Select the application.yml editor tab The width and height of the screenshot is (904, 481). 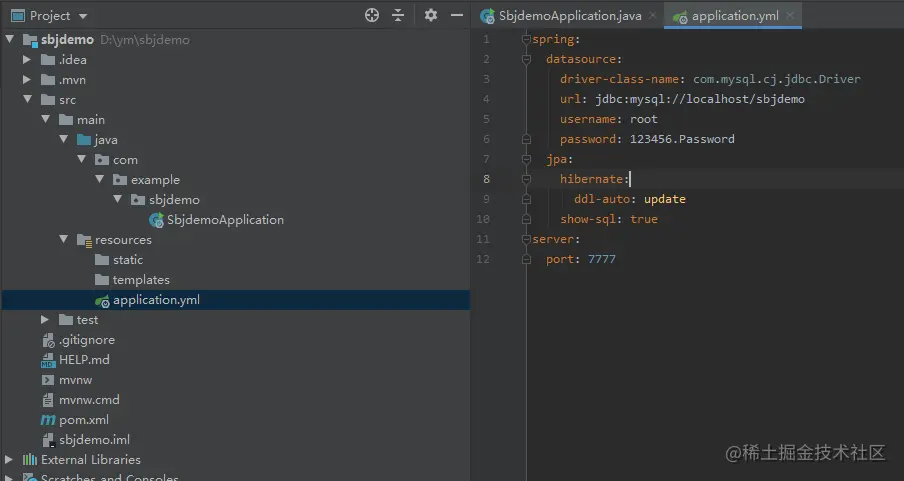coord(735,16)
